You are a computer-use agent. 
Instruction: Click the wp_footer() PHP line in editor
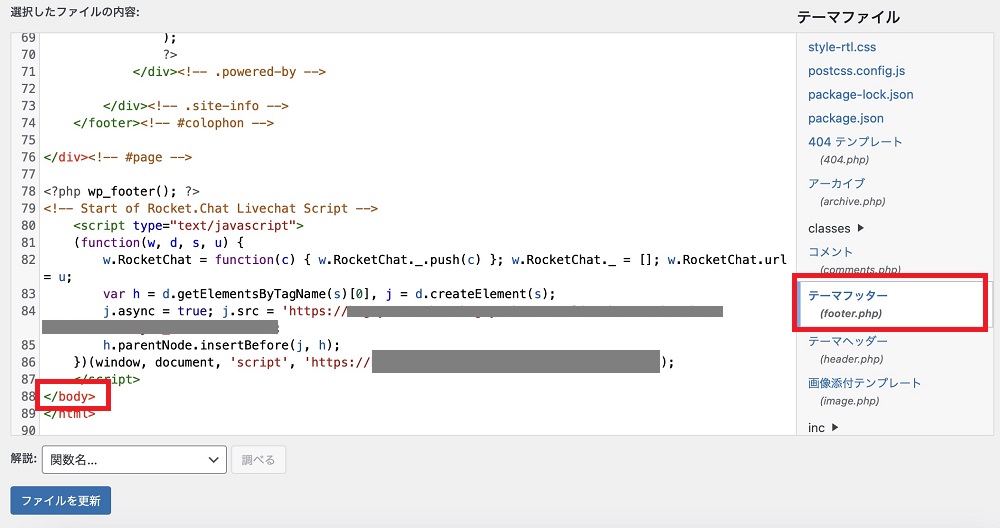click(x=121, y=191)
